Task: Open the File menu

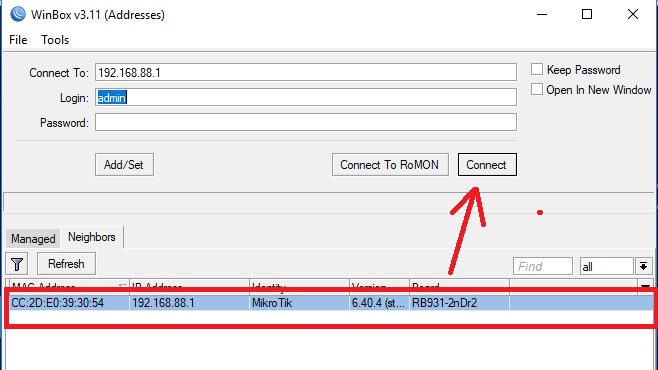Action: (18, 40)
